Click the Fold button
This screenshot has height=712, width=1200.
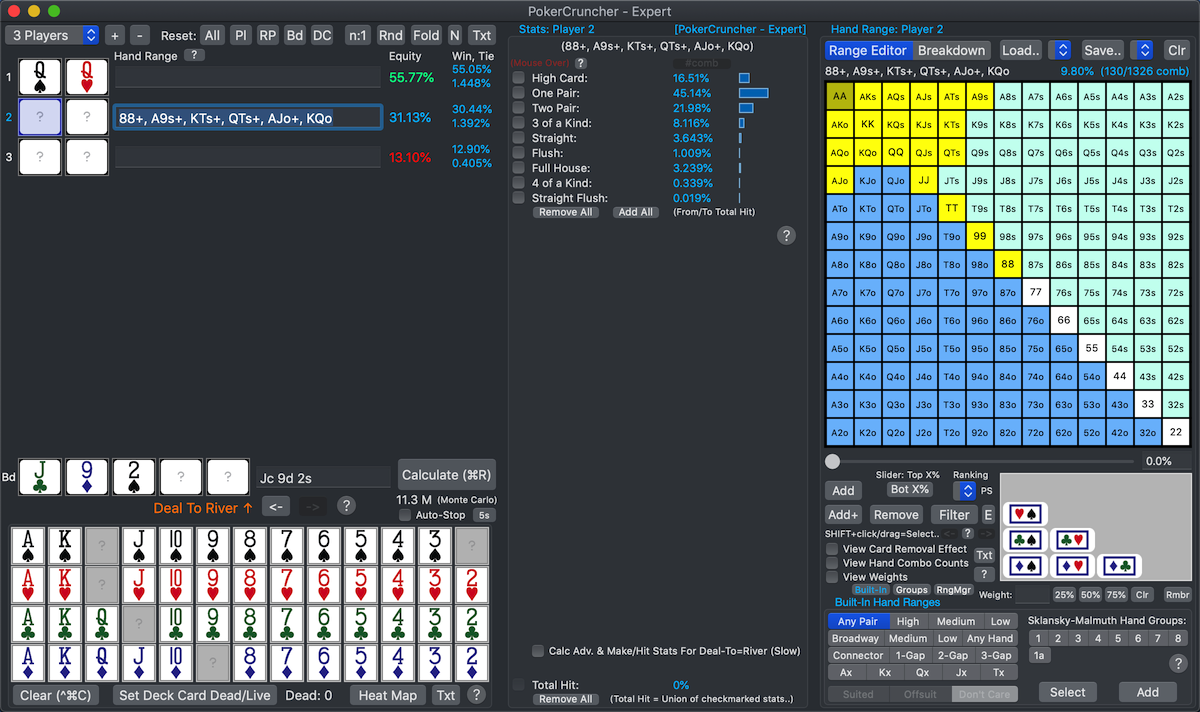[x=426, y=35]
